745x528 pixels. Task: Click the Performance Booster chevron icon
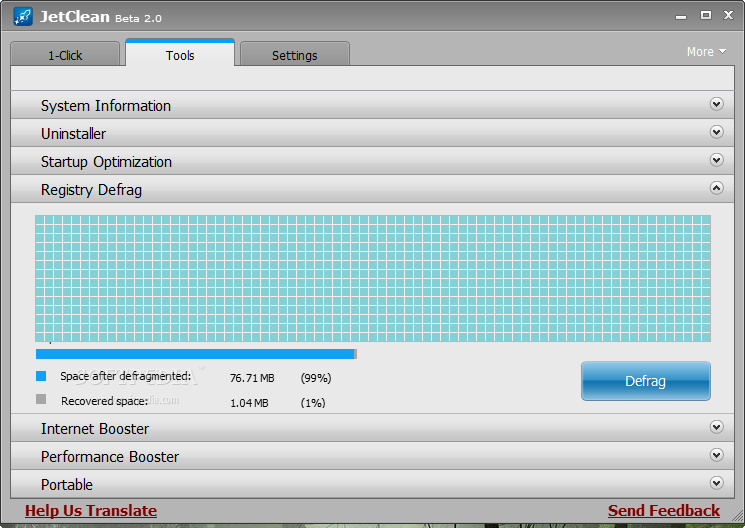[x=716, y=455]
